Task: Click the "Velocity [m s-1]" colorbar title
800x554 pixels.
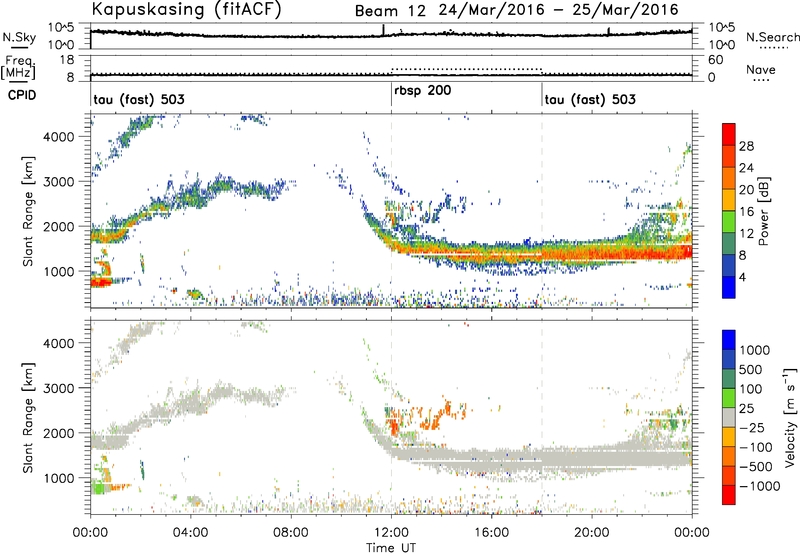Action: [790, 417]
